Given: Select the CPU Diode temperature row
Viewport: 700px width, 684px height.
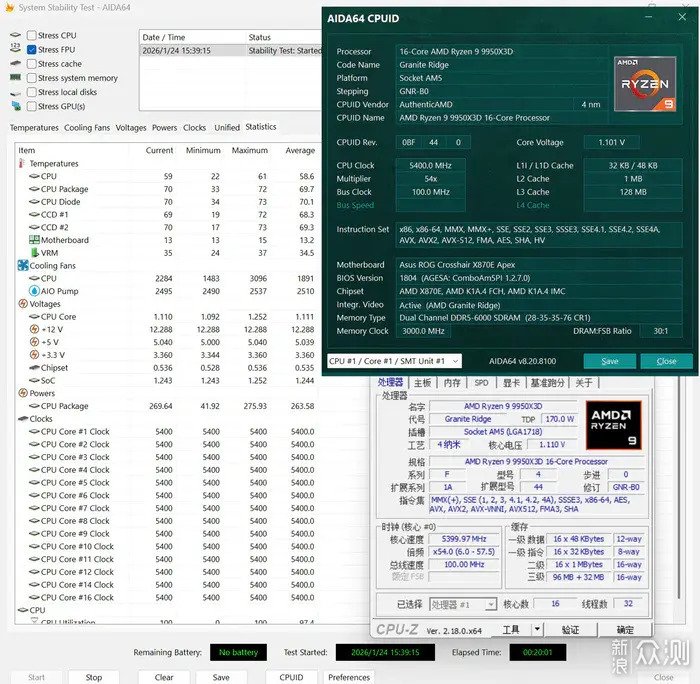Looking at the screenshot, I should [167, 202].
